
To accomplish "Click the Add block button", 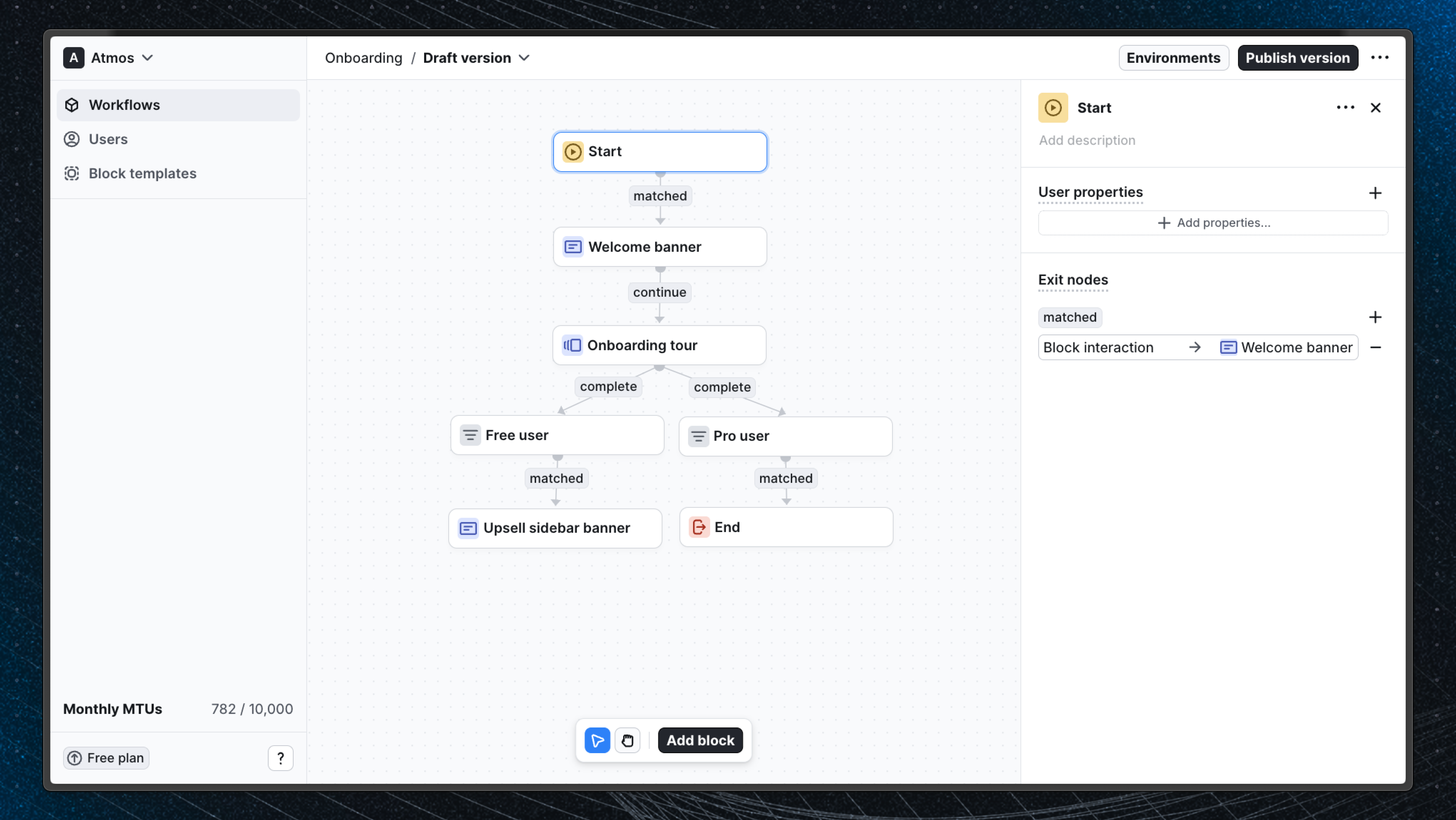I will [x=700, y=740].
